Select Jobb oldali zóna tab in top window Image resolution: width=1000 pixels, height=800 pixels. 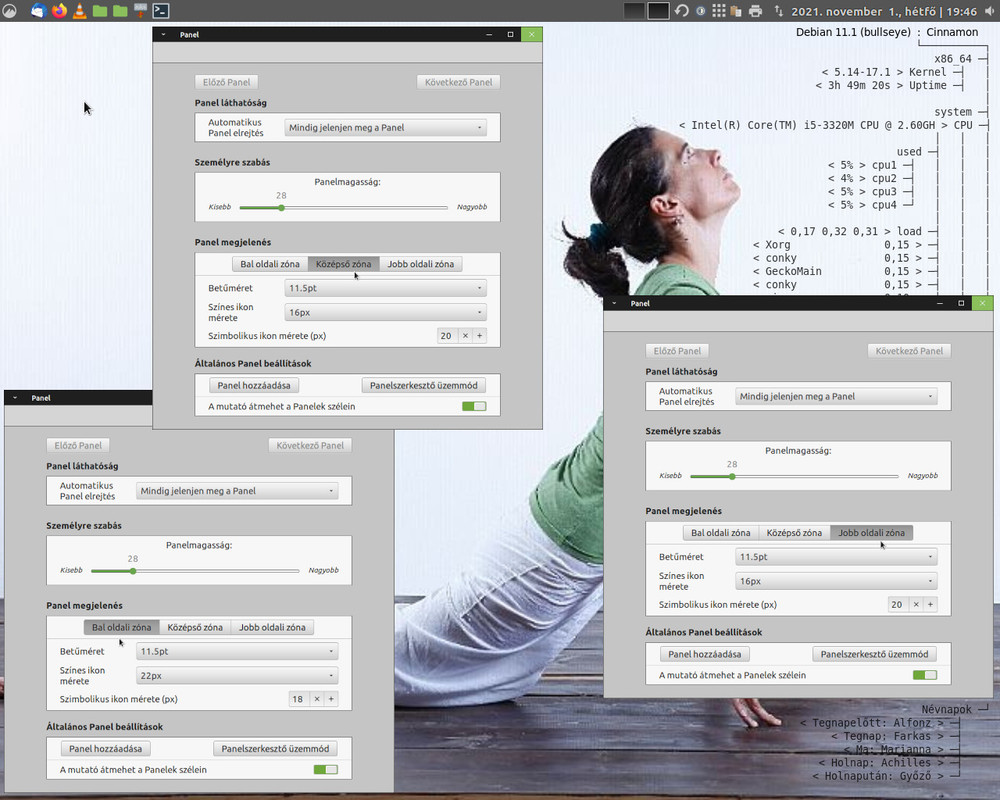421,264
